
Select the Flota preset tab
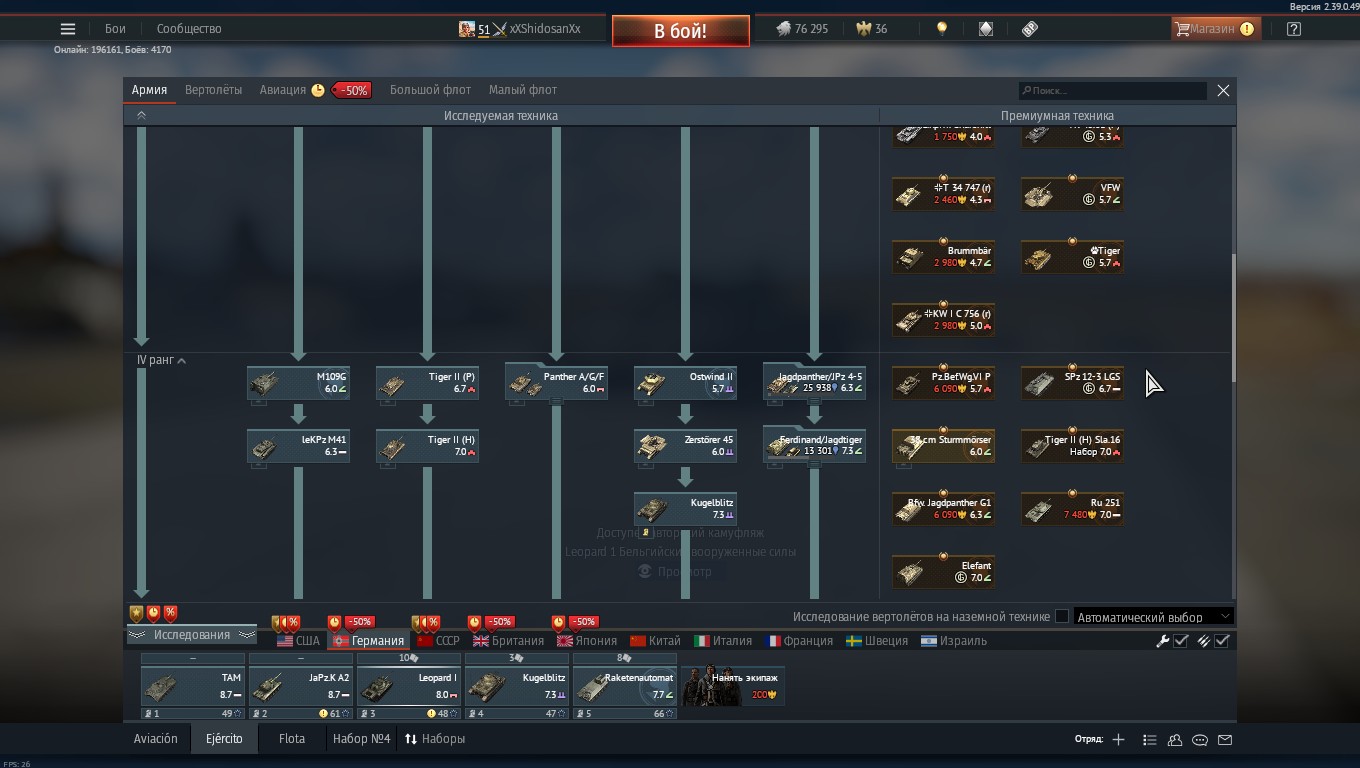(x=292, y=739)
